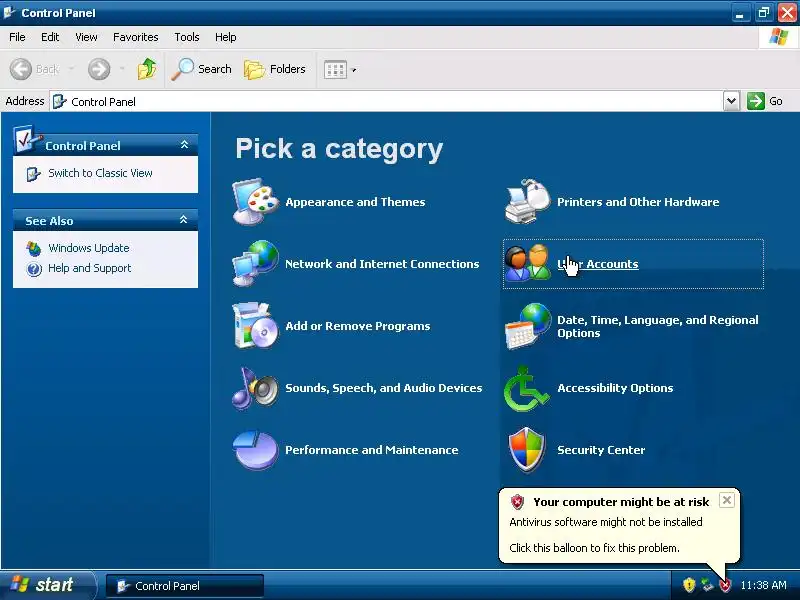
Task: Open the Search toolbar button
Action: [202, 69]
